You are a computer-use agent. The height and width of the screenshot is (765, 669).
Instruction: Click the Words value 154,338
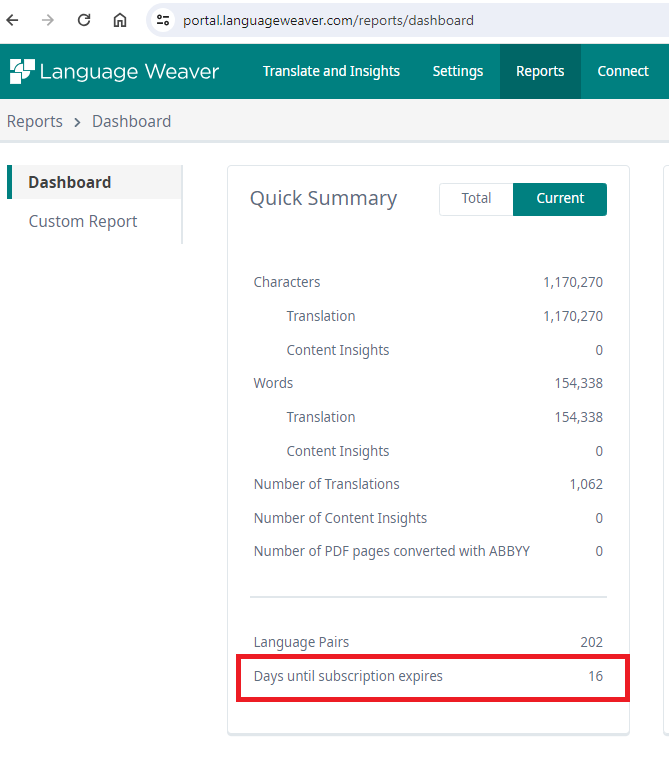coord(579,383)
